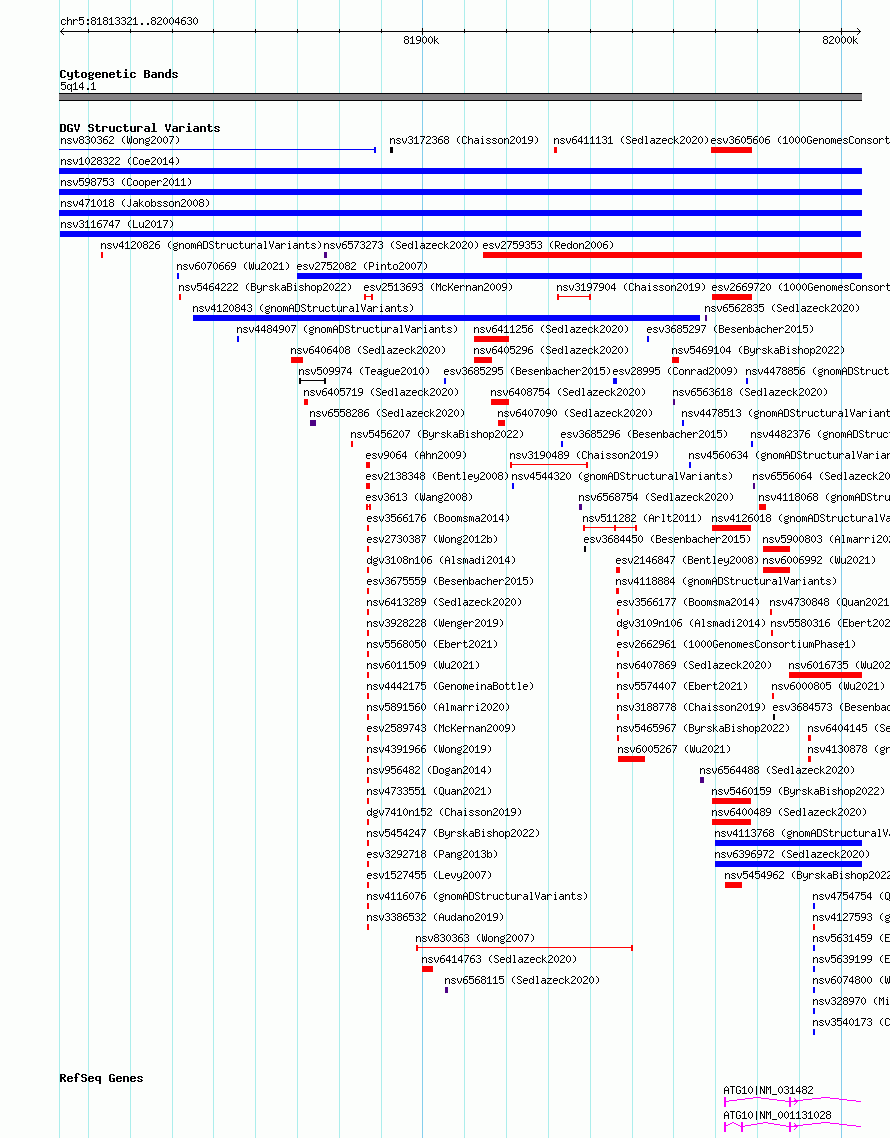
Task: Click esv3685297 (Besenbacher2015) label
Action: (x=730, y=329)
